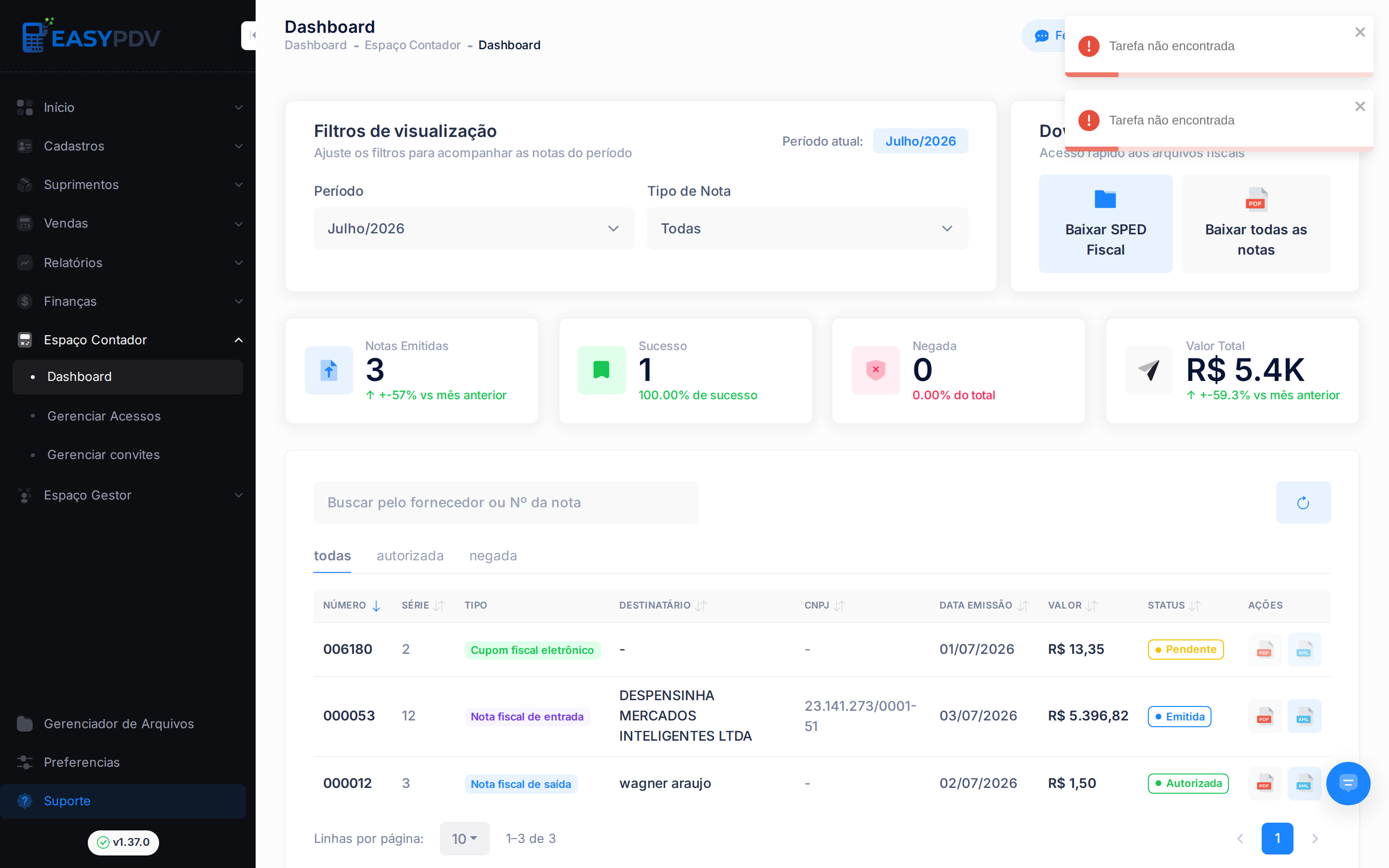Viewport: 1389px width, 868px height.
Task: Sort table by VALOR column
Action: 1073,605
